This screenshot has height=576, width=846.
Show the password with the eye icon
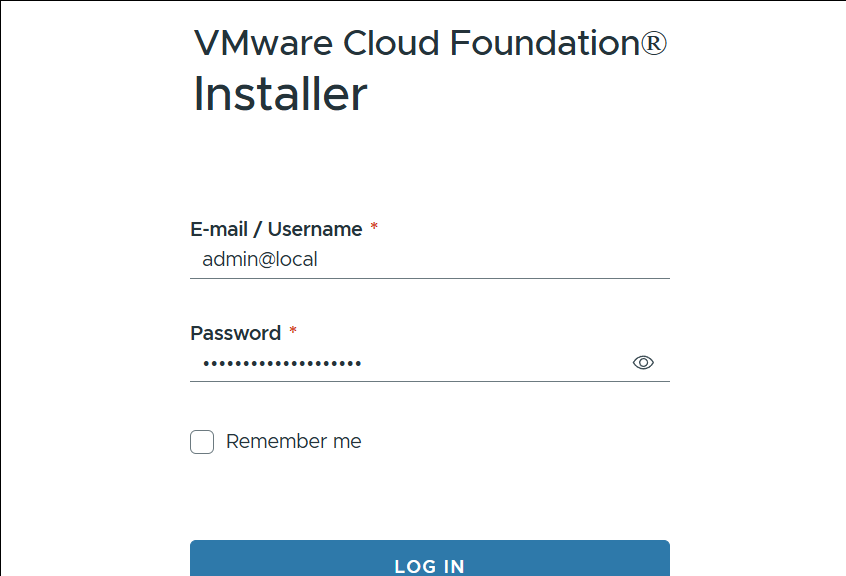pos(643,363)
